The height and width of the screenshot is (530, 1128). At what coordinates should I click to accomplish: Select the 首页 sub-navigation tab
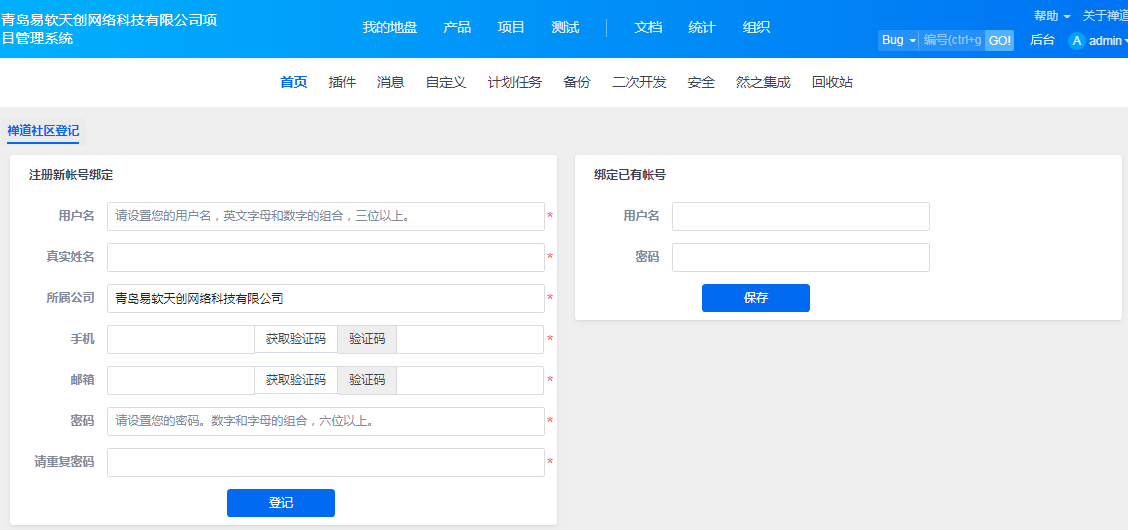[x=294, y=82]
